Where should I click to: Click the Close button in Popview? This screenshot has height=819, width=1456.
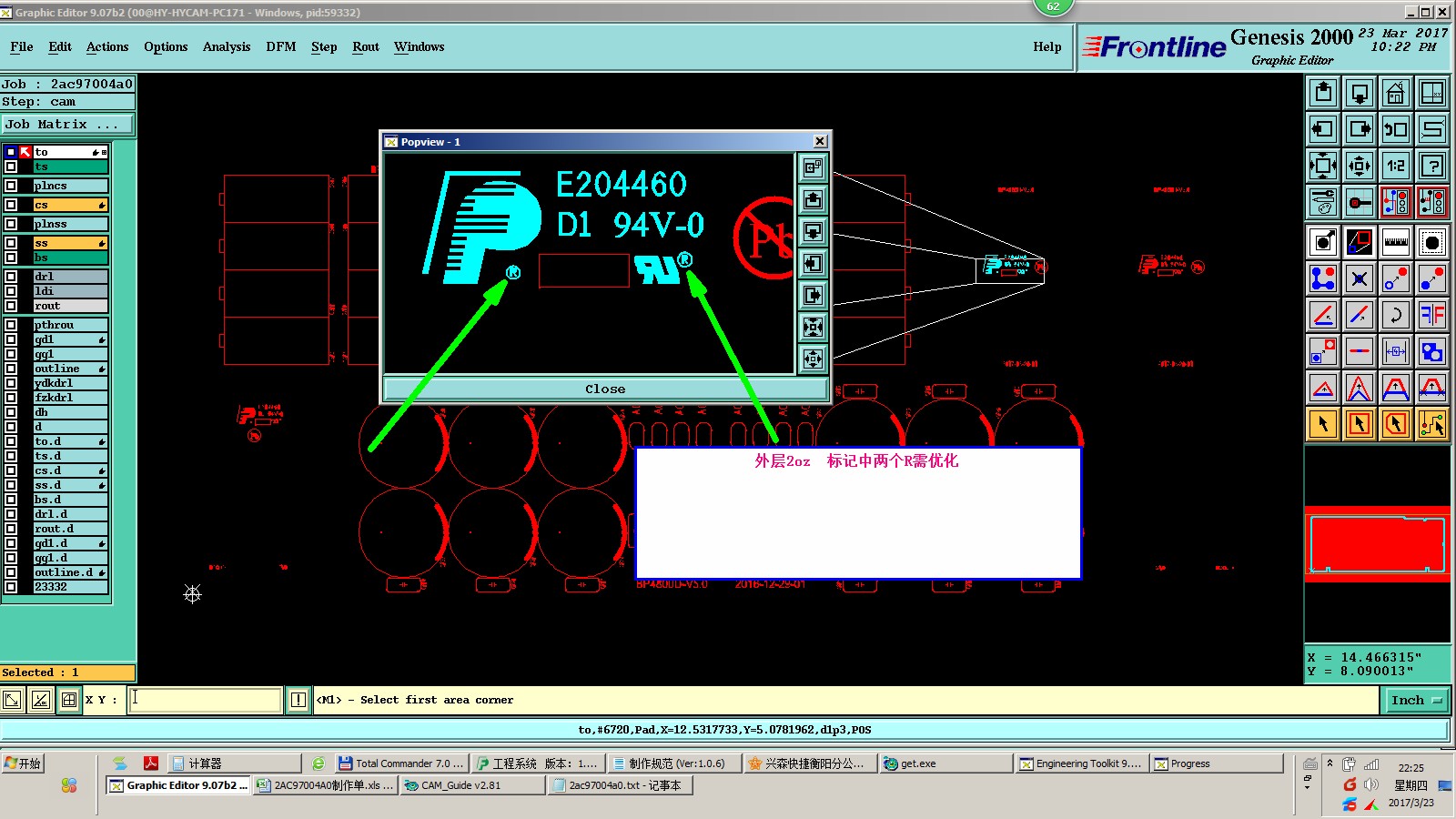[605, 389]
